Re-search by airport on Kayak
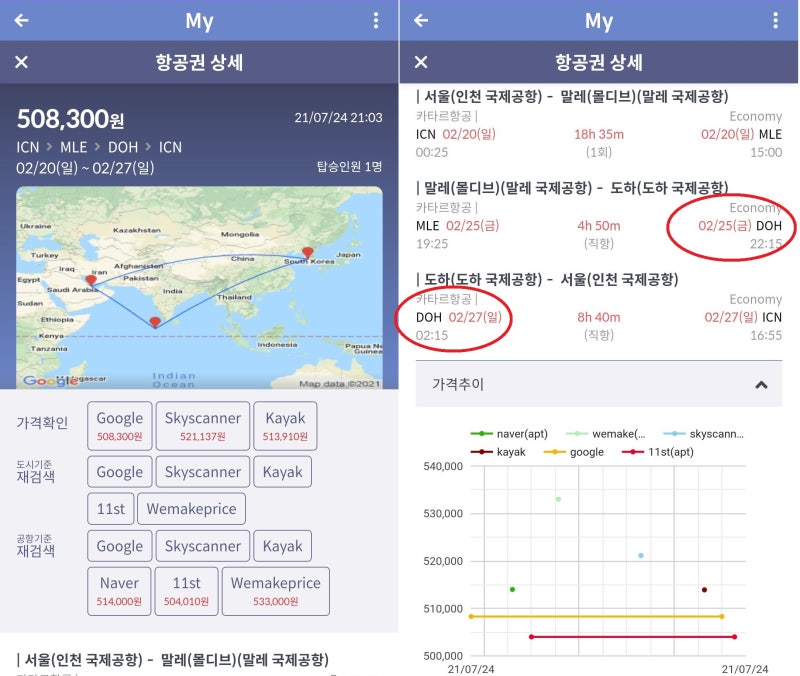800x676 pixels. pos(283,546)
